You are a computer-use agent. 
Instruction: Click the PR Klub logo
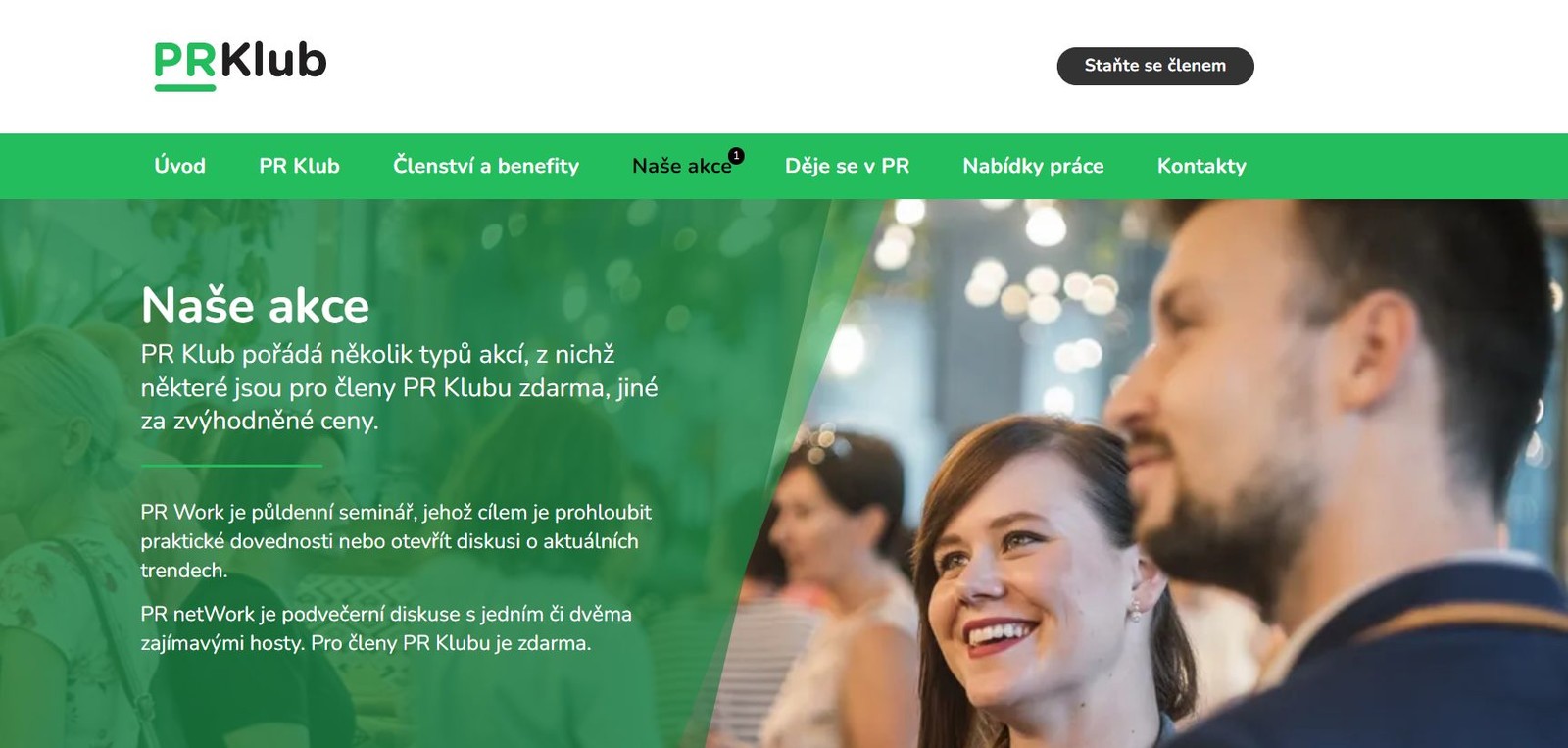point(240,66)
